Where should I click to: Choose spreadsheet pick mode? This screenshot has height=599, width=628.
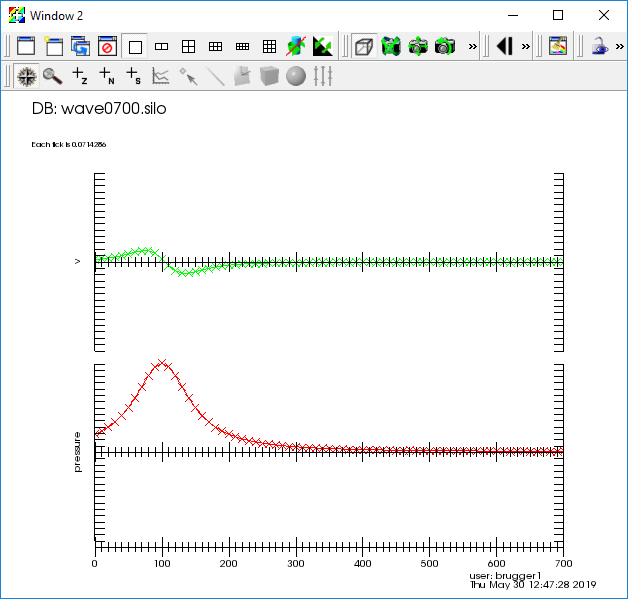[x=133, y=76]
